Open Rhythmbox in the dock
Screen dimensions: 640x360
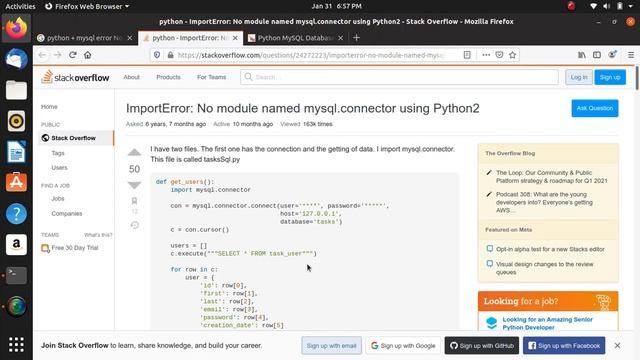point(16,121)
